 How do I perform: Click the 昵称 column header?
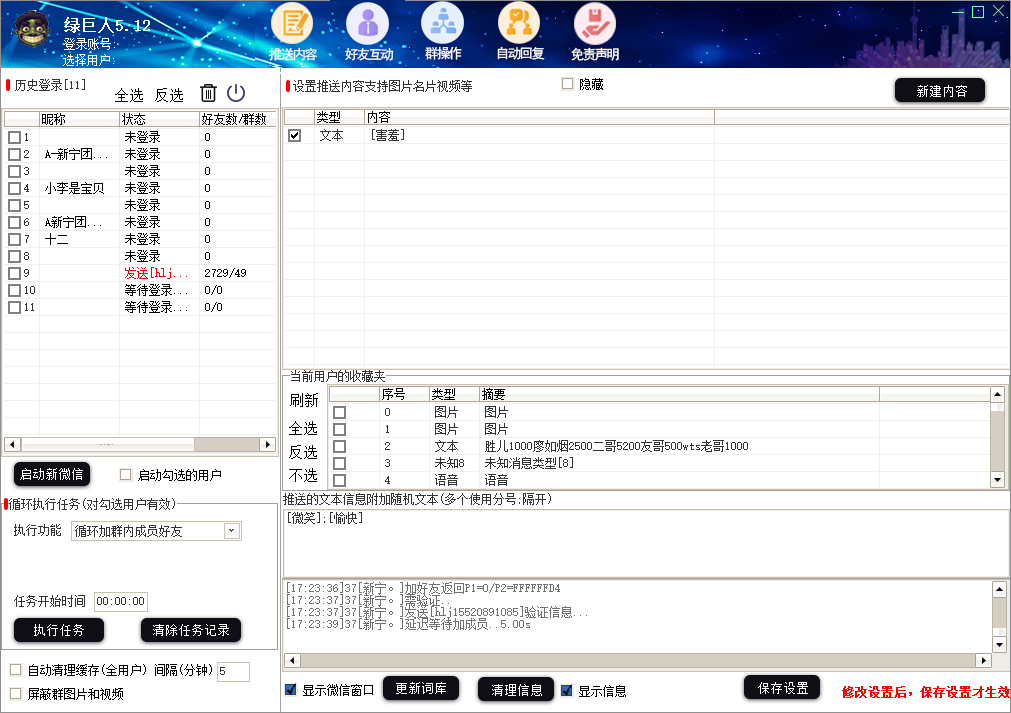coord(79,119)
